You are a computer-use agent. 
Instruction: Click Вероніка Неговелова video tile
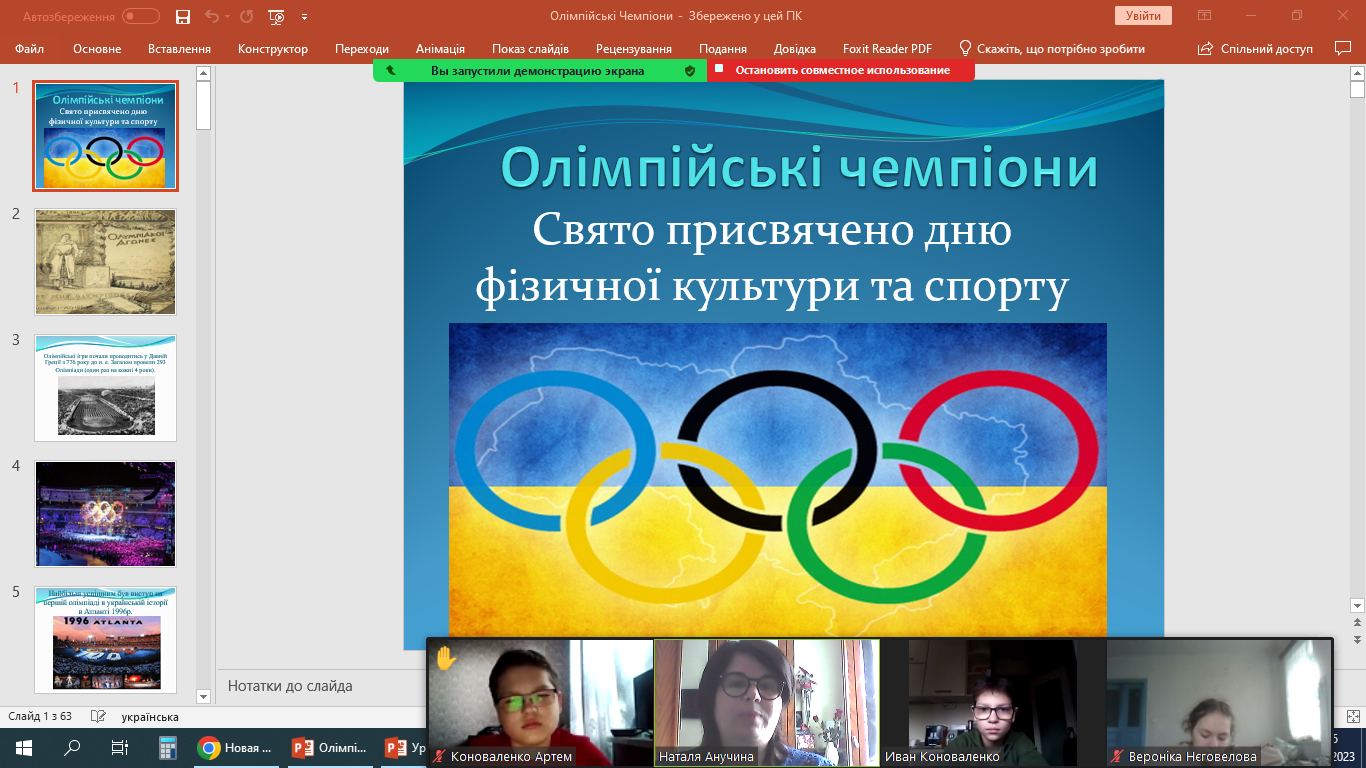click(x=1219, y=702)
